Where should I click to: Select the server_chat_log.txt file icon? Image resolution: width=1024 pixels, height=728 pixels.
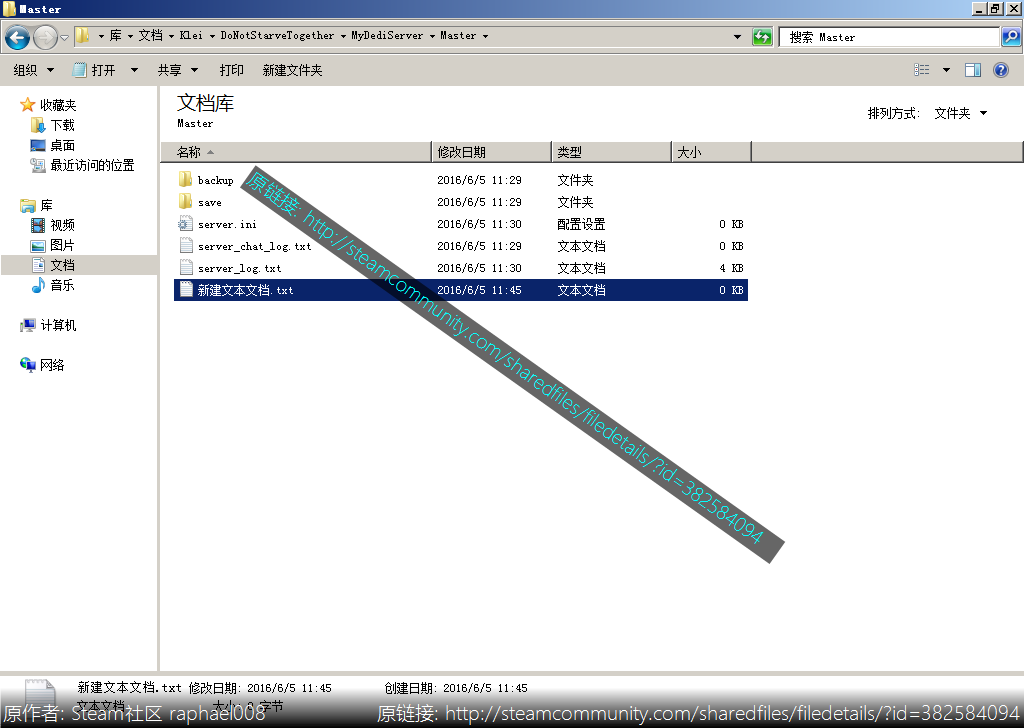pos(185,245)
